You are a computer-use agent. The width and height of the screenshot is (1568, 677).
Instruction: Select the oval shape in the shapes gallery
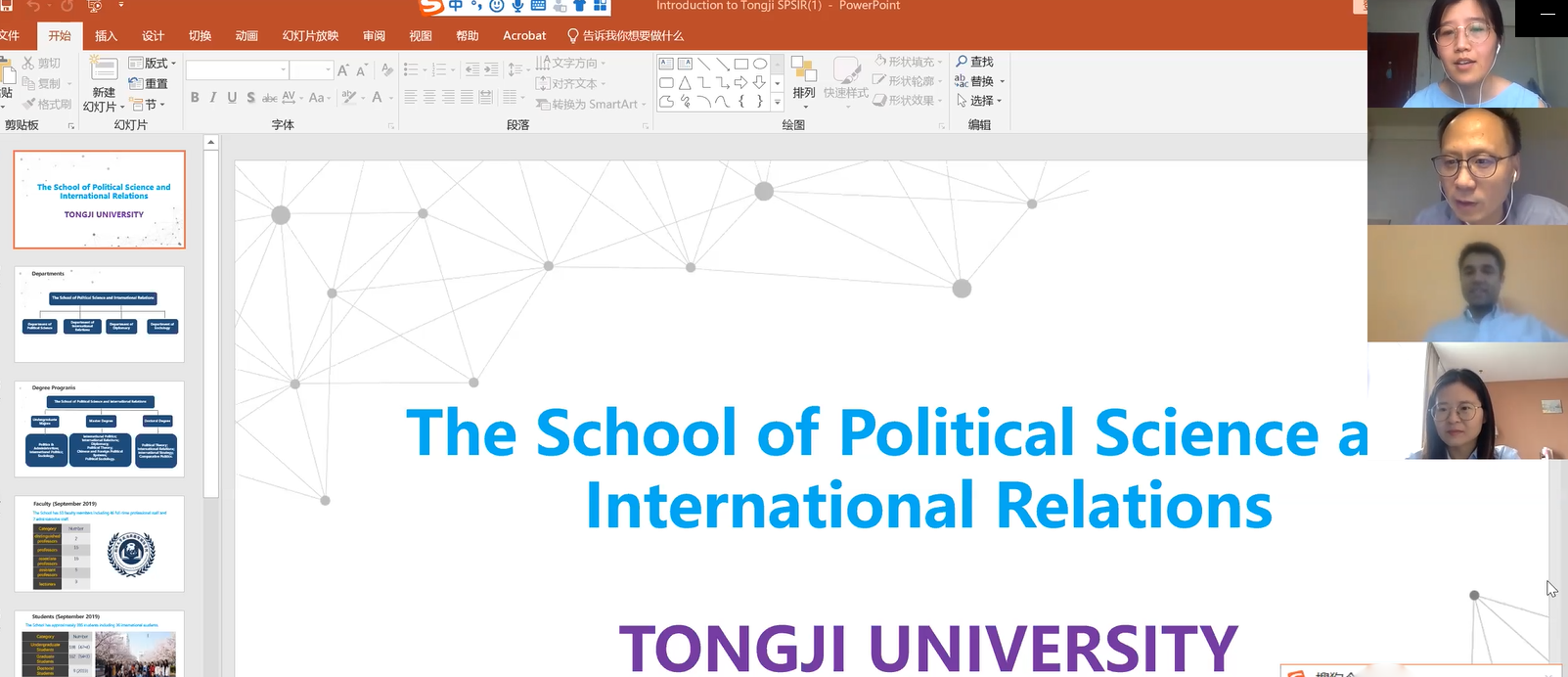tap(760, 65)
